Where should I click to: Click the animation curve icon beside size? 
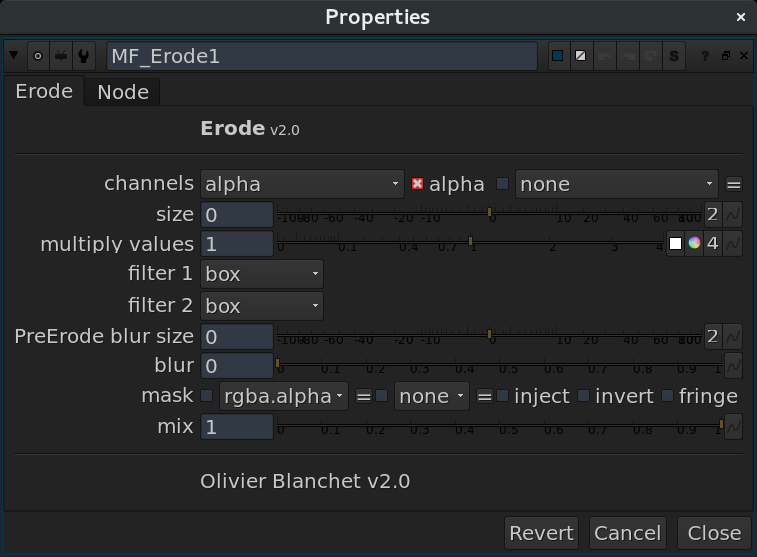pos(733,214)
